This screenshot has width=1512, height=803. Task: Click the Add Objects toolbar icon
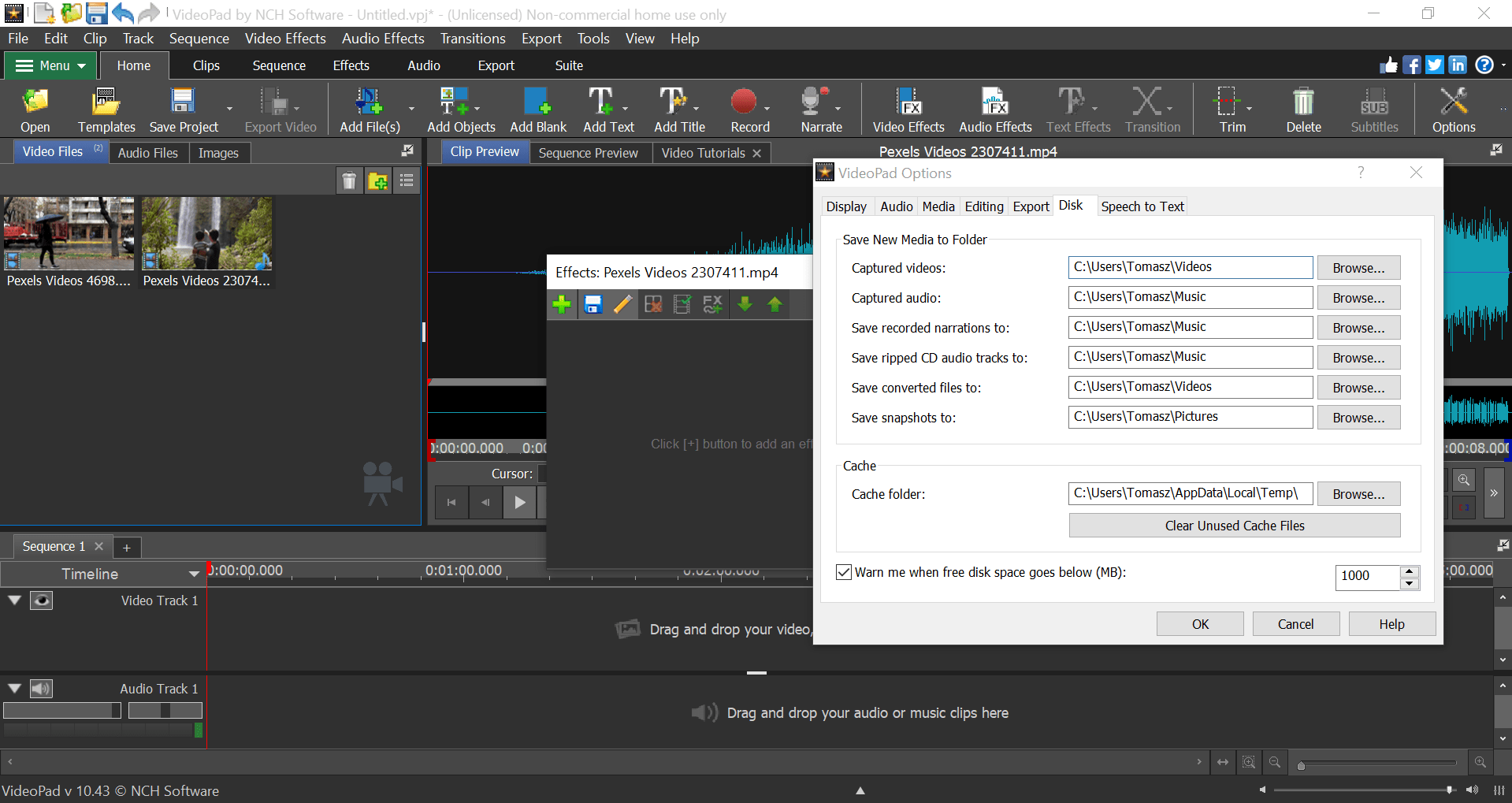[461, 110]
